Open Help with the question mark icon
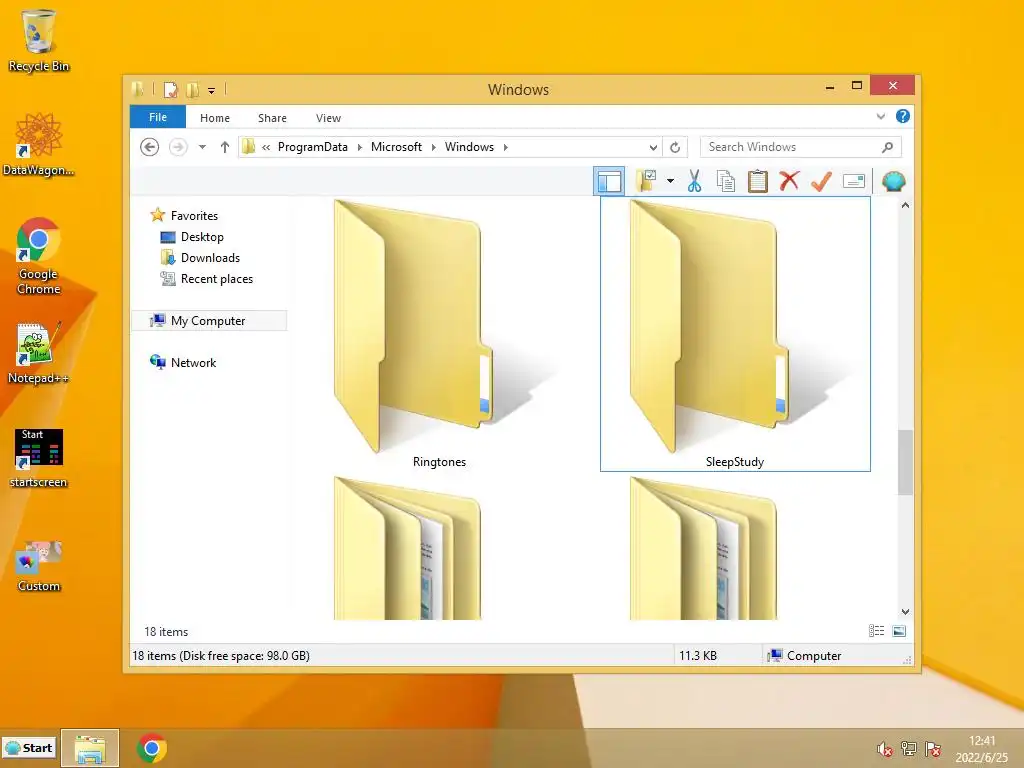This screenshot has height=768, width=1024. coord(903,116)
